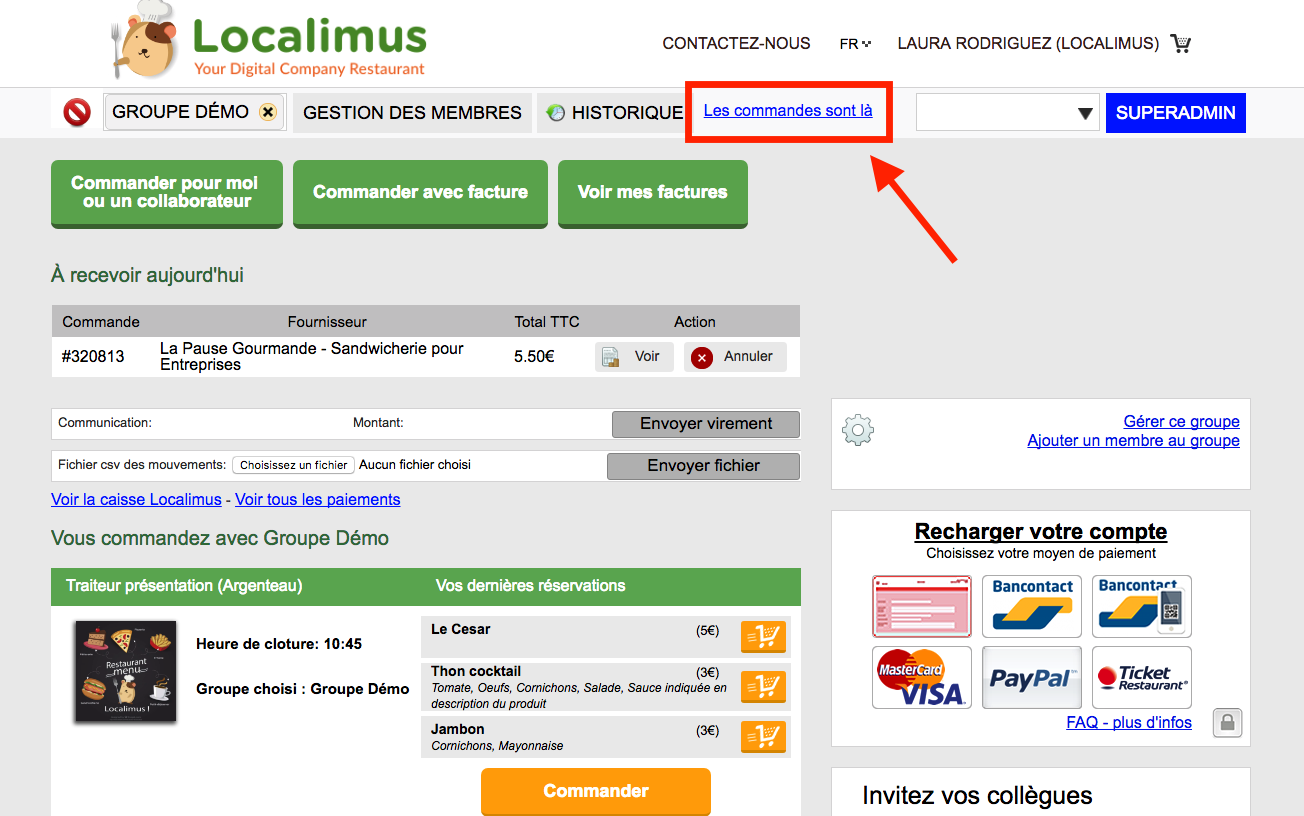The width and height of the screenshot is (1304, 816).
Task: Click Traiteur présentation (Argenteau) header
Action: (184, 586)
